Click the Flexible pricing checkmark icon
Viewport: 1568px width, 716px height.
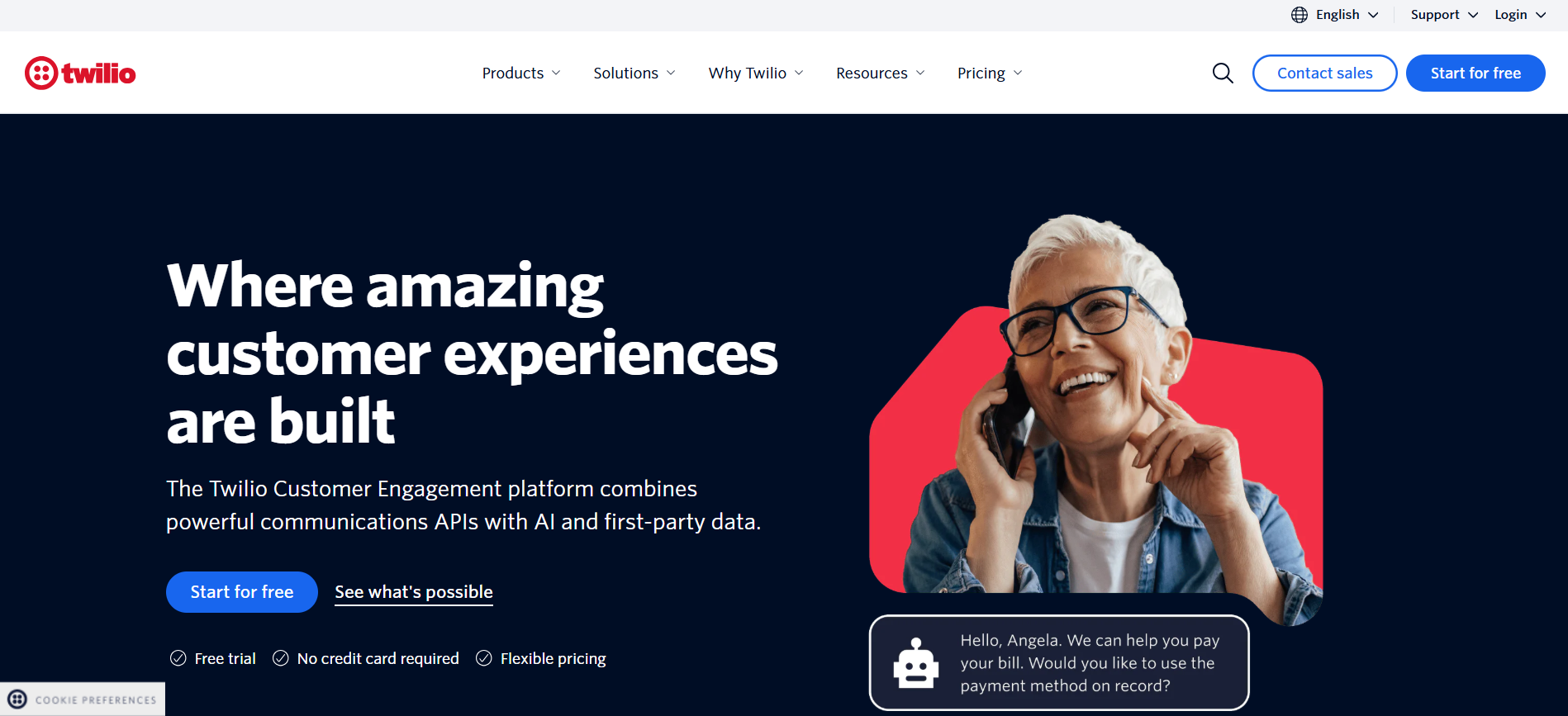click(x=484, y=658)
